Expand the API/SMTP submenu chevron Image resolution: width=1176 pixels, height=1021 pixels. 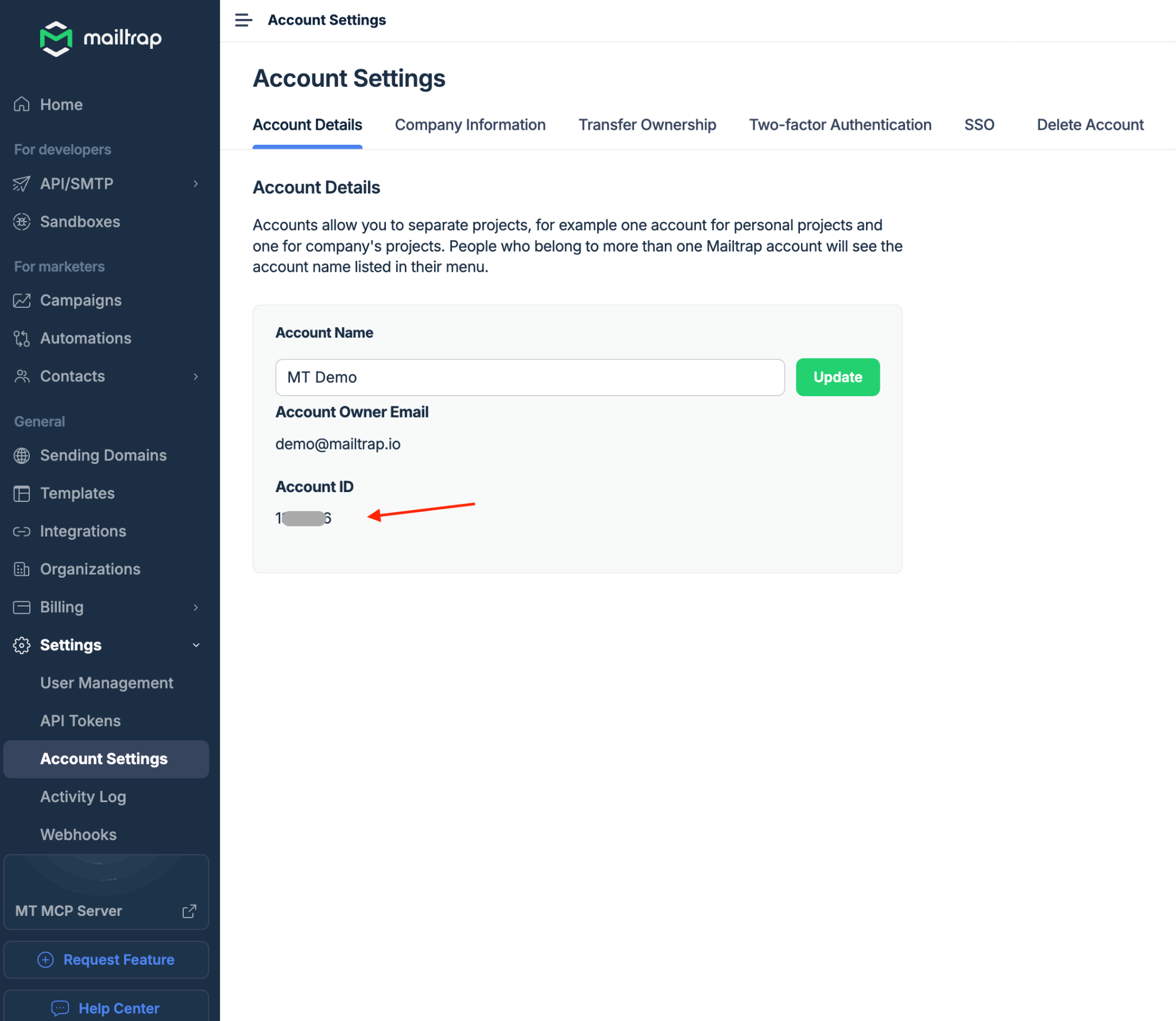point(196,184)
